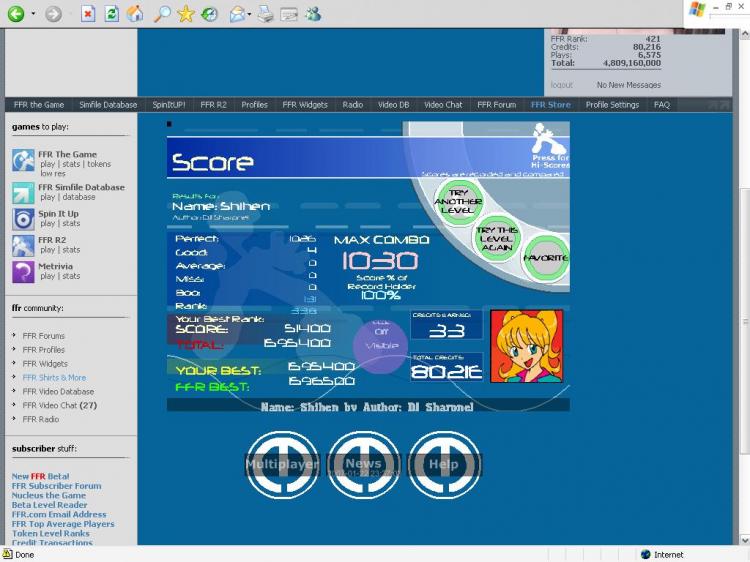The image size is (750, 562).
Task: Click low res link under FFR The Game
Action: tap(53, 174)
